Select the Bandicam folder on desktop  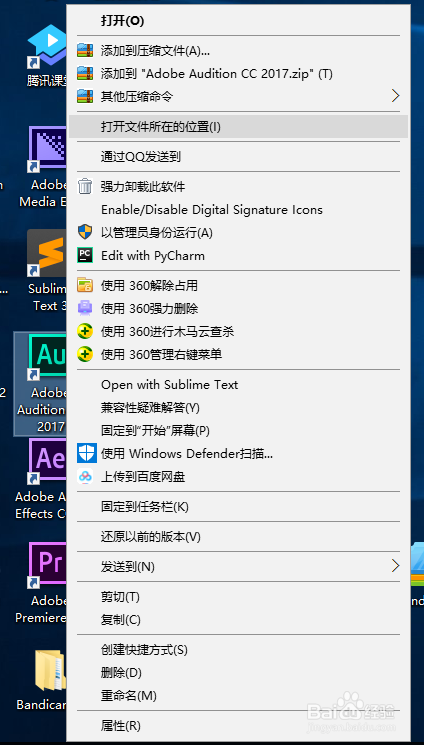coord(42,679)
